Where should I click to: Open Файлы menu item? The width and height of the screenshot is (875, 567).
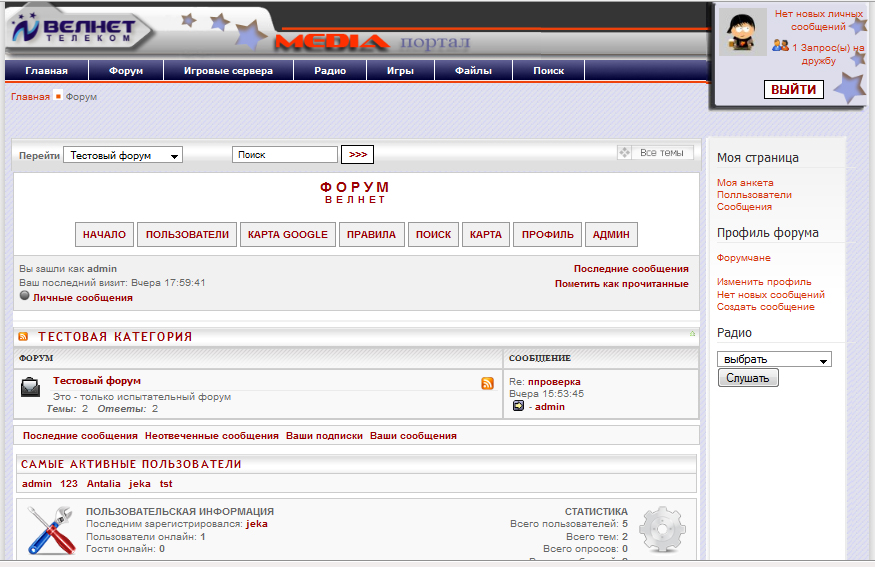point(473,71)
